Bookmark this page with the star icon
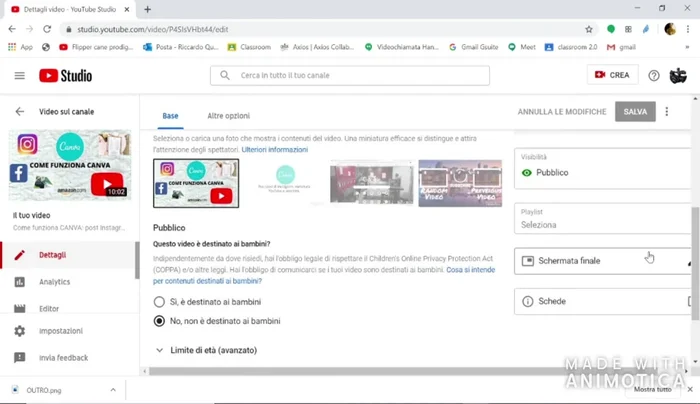The height and width of the screenshot is (404, 700). (x=589, y=29)
